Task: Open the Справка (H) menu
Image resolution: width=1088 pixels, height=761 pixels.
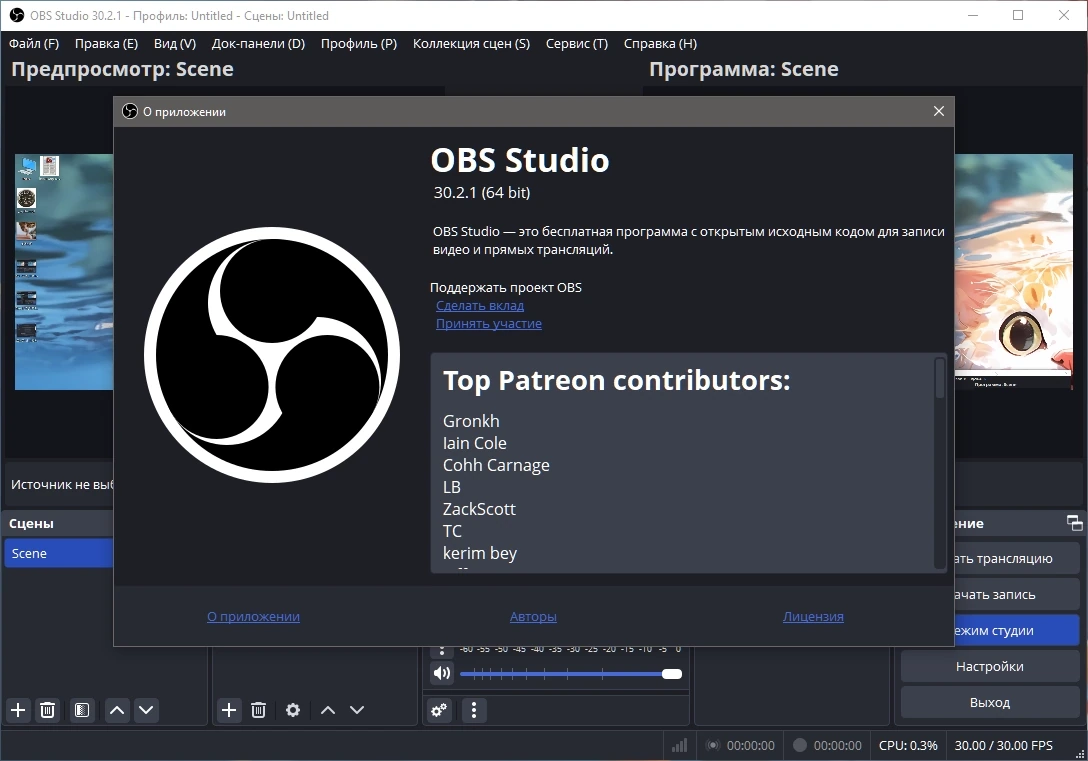Action: 660,43
